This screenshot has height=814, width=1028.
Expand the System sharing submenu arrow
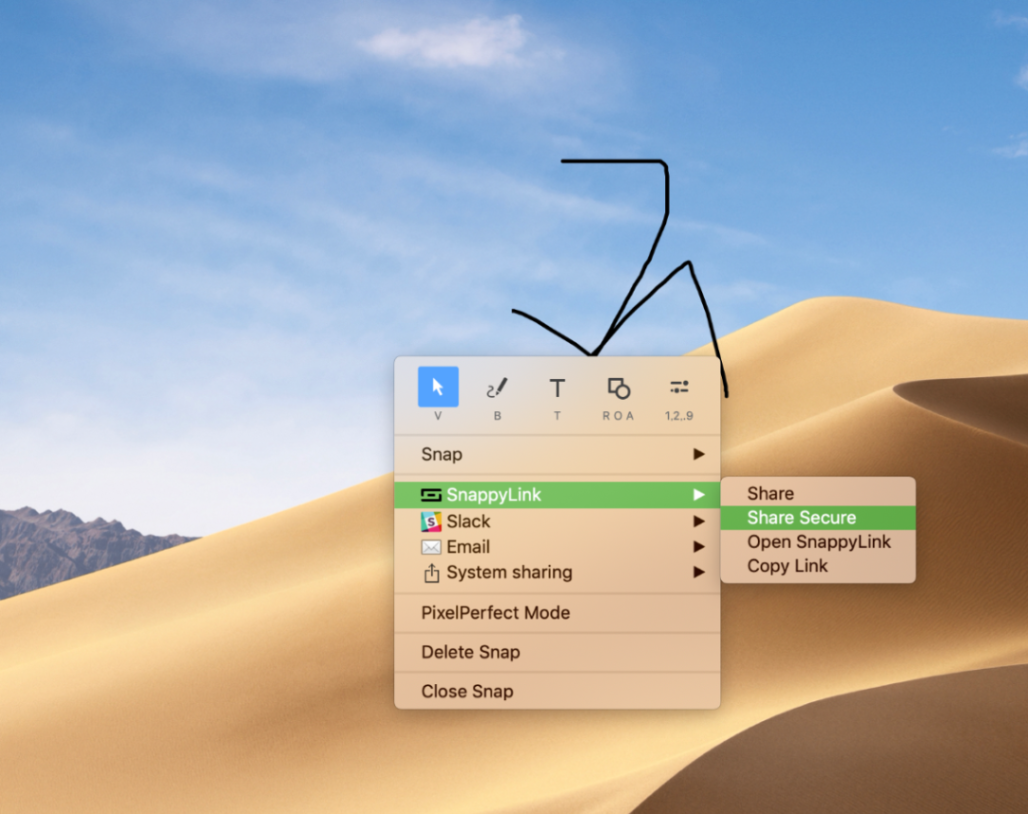tap(699, 572)
